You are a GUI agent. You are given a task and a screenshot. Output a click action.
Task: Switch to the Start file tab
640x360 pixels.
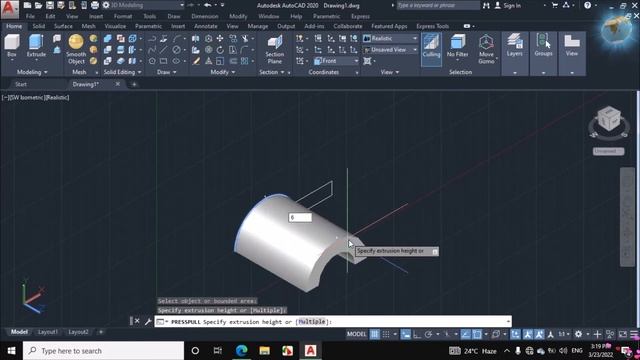[21, 84]
